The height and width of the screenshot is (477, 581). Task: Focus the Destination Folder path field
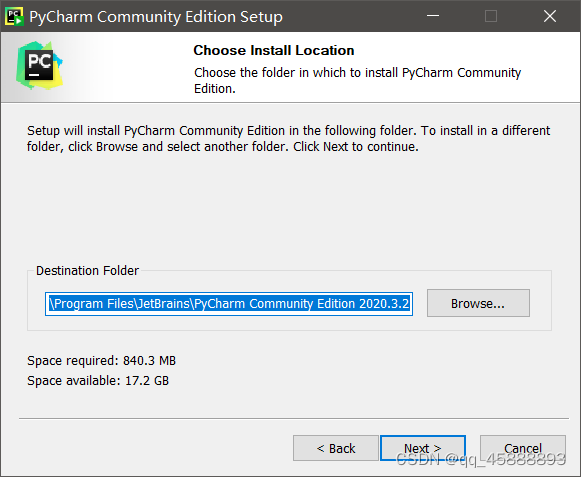tap(229, 304)
